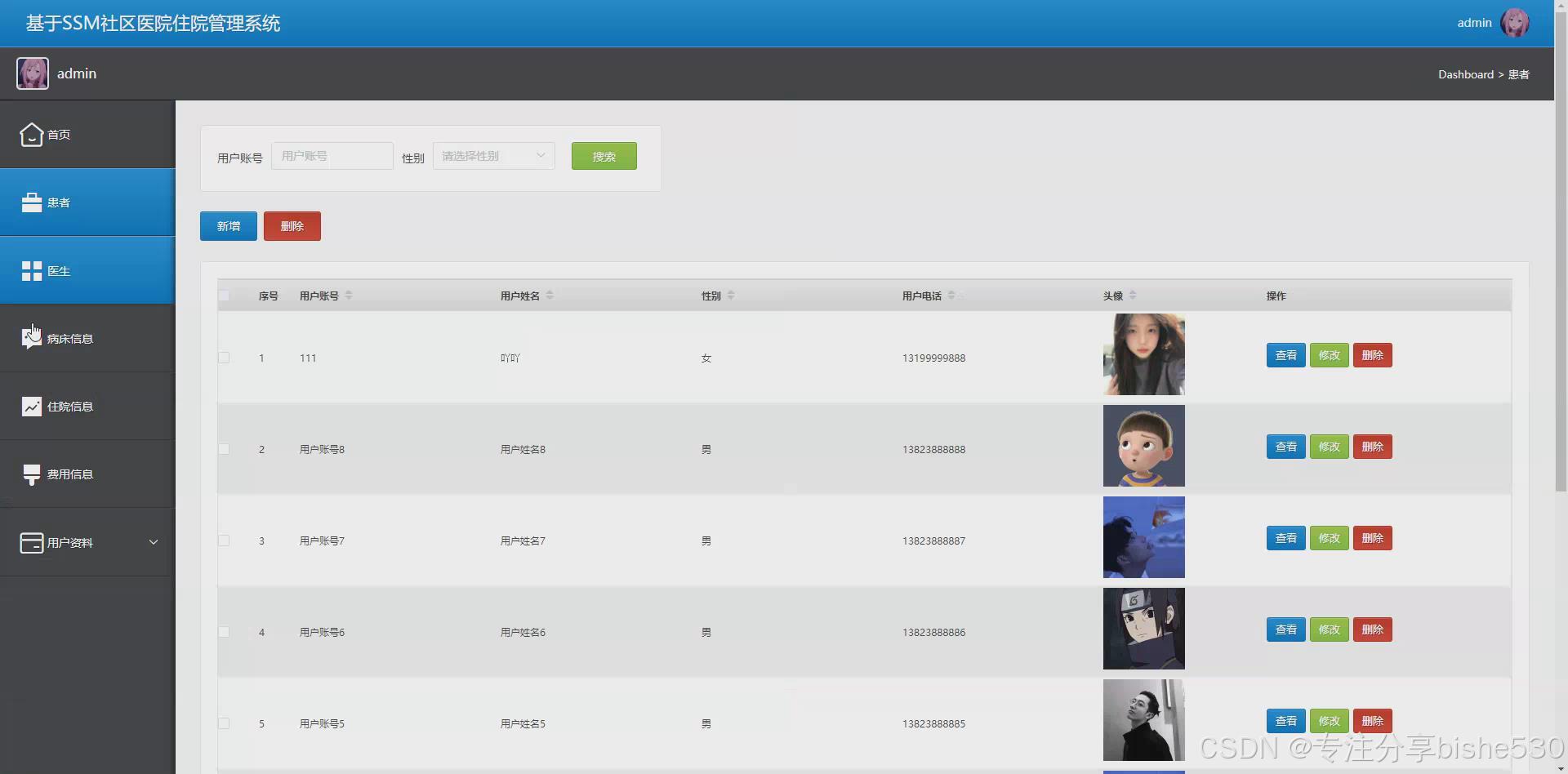Click scrollbar down arrow at bottom right

pos(1561,768)
